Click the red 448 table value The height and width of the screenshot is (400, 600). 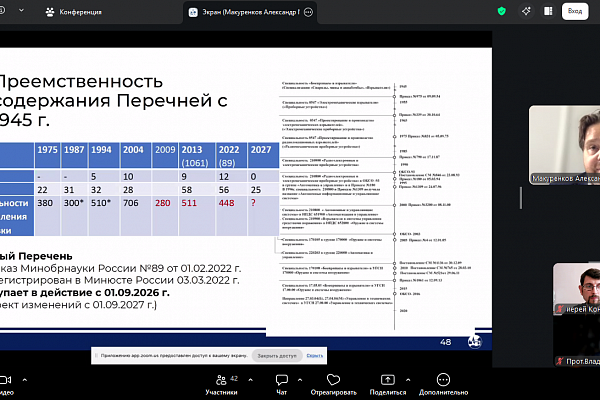click(226, 203)
